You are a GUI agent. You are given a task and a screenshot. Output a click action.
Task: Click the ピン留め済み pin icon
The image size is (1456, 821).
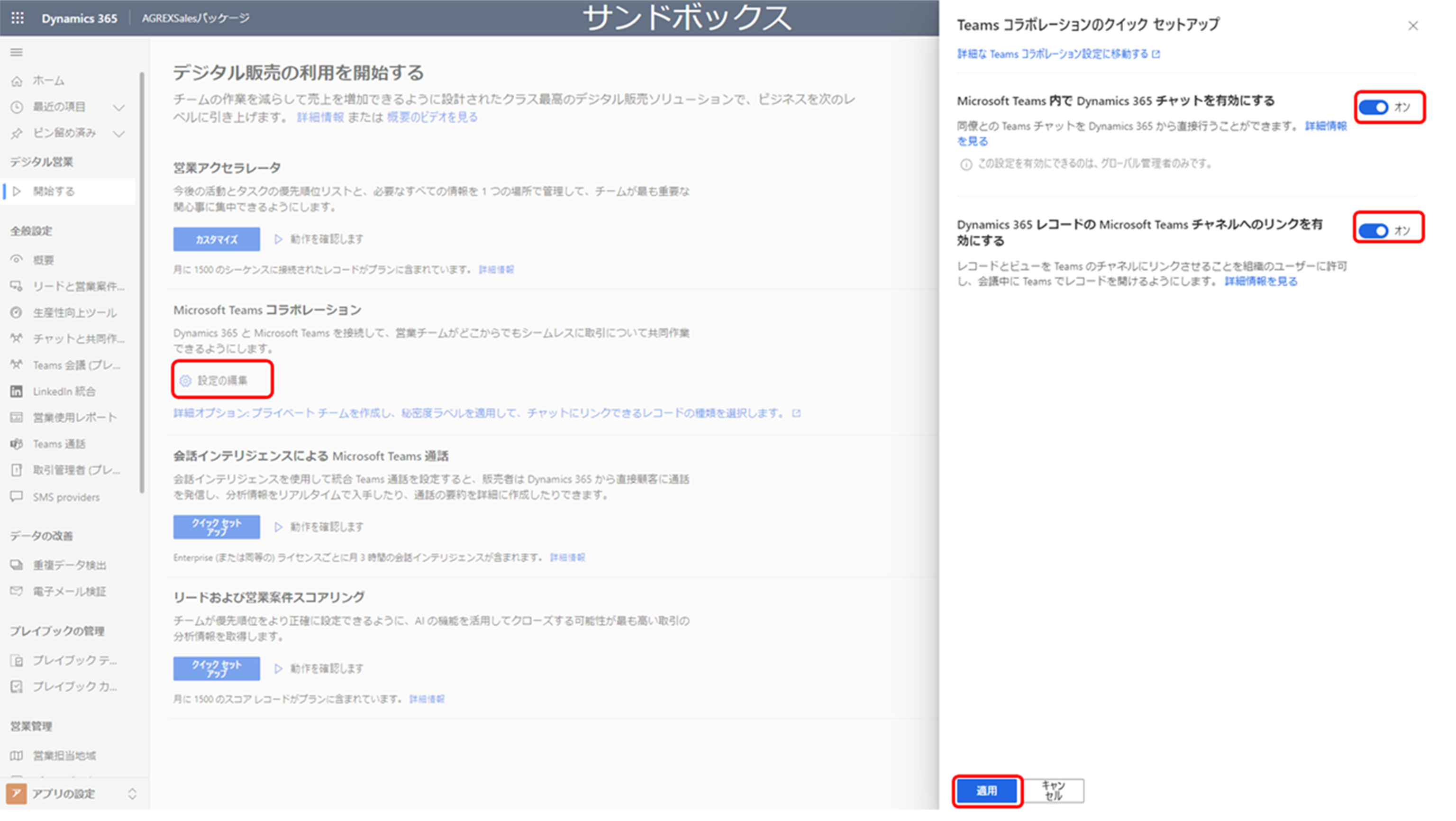17,134
